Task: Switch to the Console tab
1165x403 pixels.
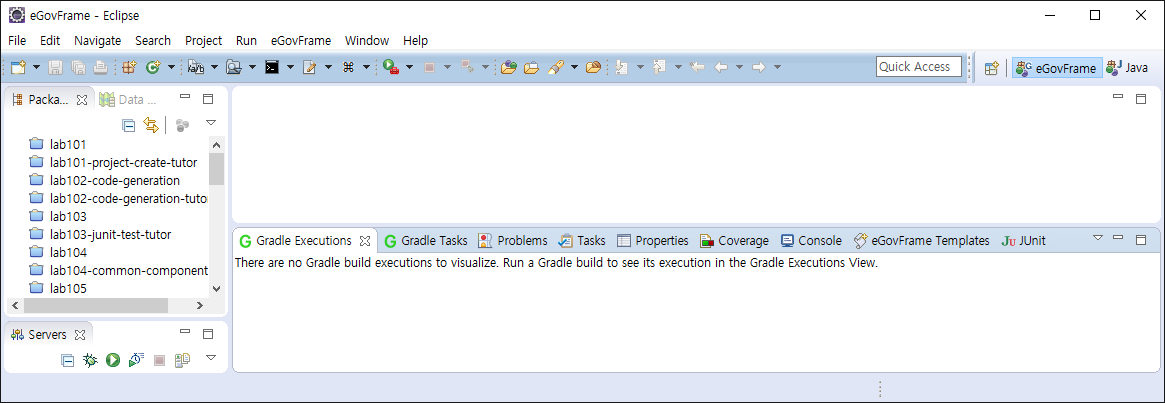Action: 811,241
